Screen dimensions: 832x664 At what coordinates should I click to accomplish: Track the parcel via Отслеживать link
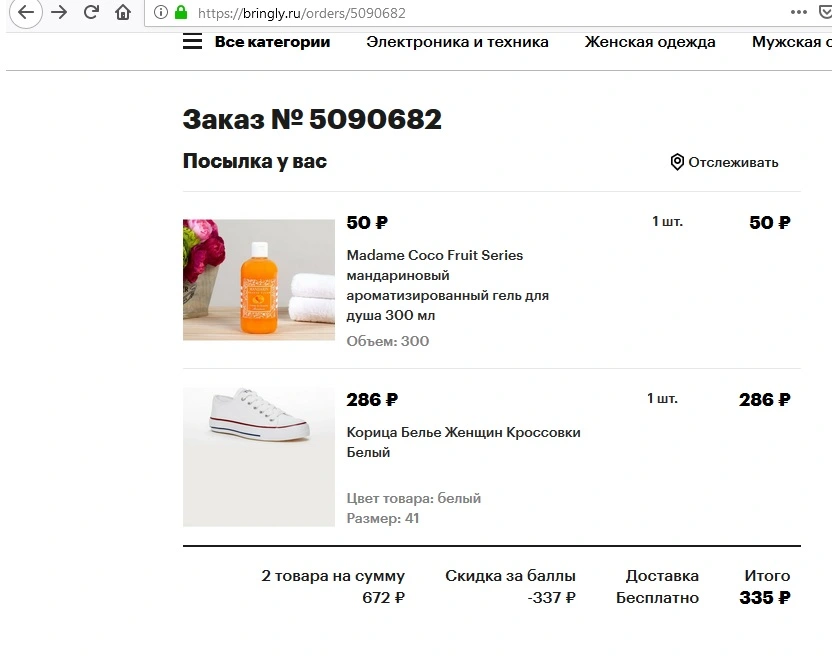(x=733, y=162)
